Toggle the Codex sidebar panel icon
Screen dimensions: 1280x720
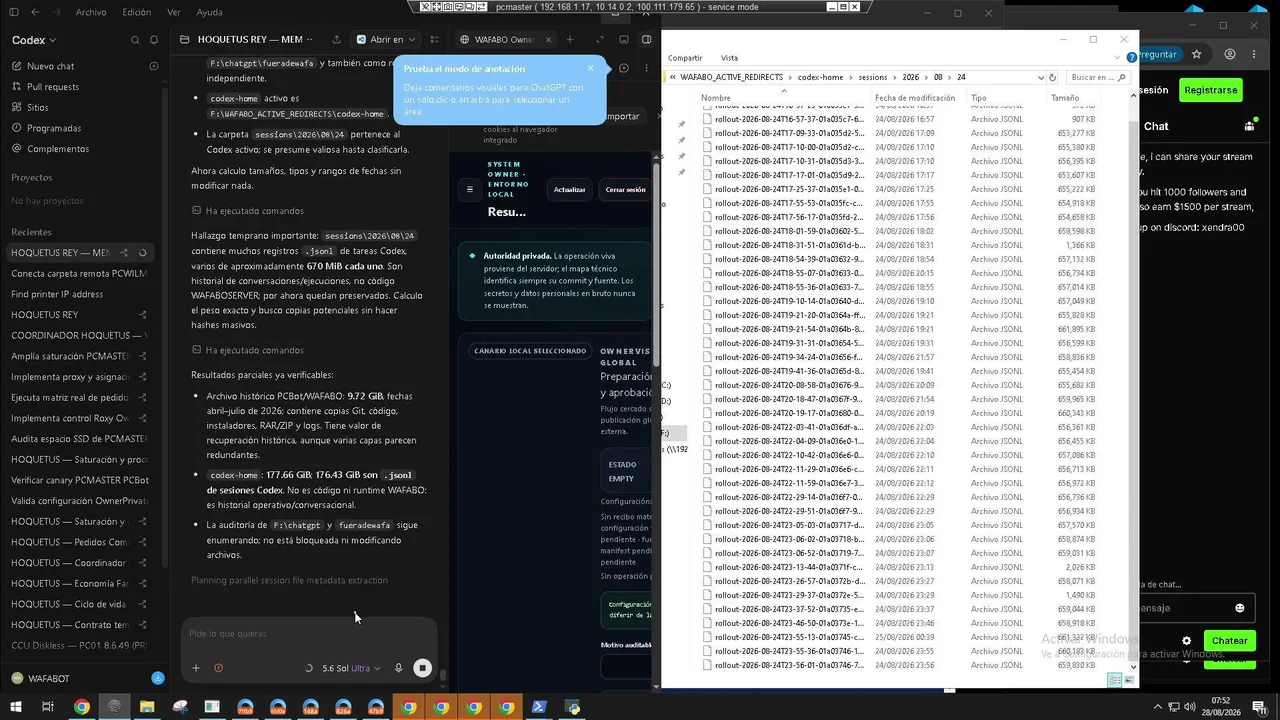pyautogui.click(x=13, y=12)
